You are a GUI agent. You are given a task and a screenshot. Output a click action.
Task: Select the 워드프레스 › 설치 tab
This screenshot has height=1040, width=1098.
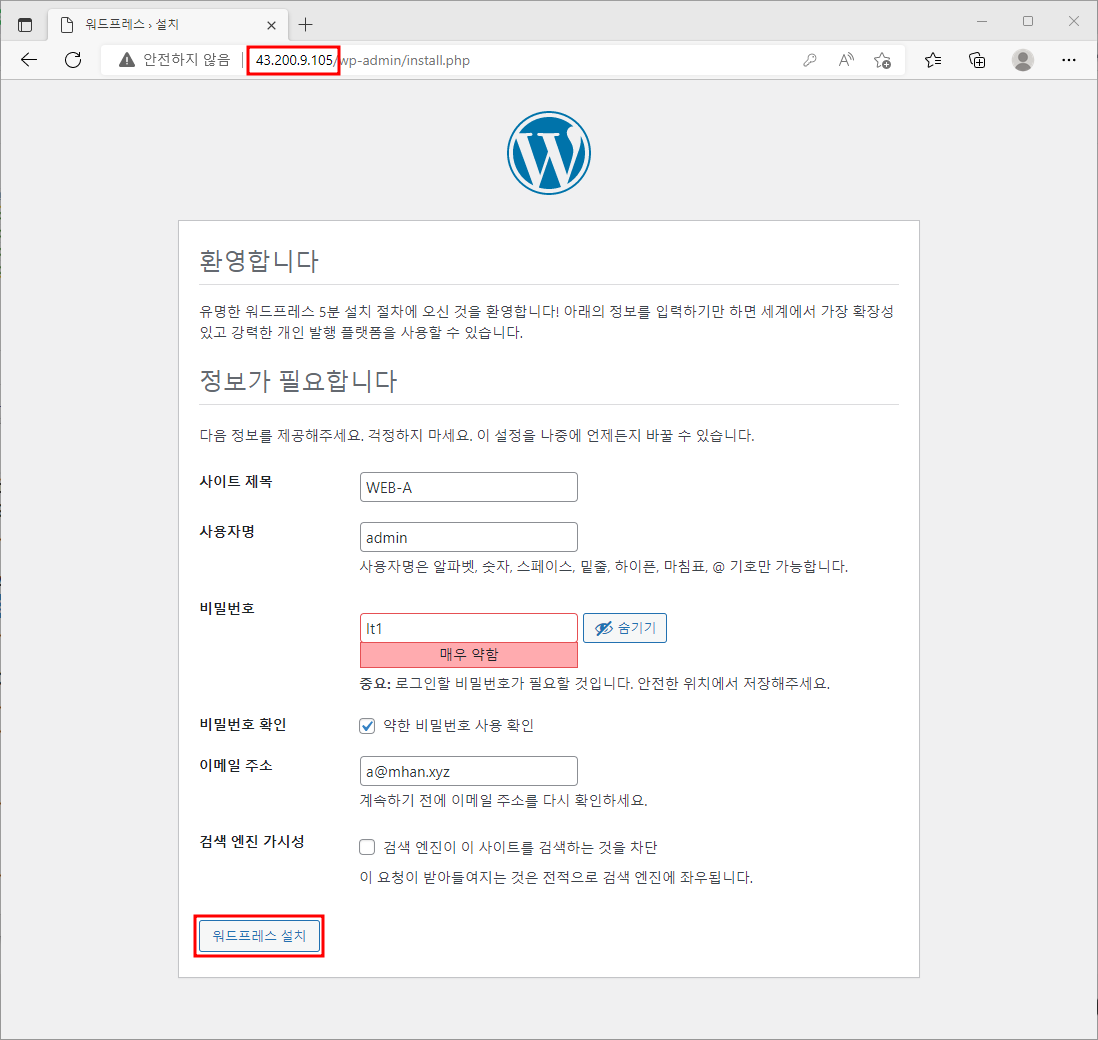click(168, 25)
